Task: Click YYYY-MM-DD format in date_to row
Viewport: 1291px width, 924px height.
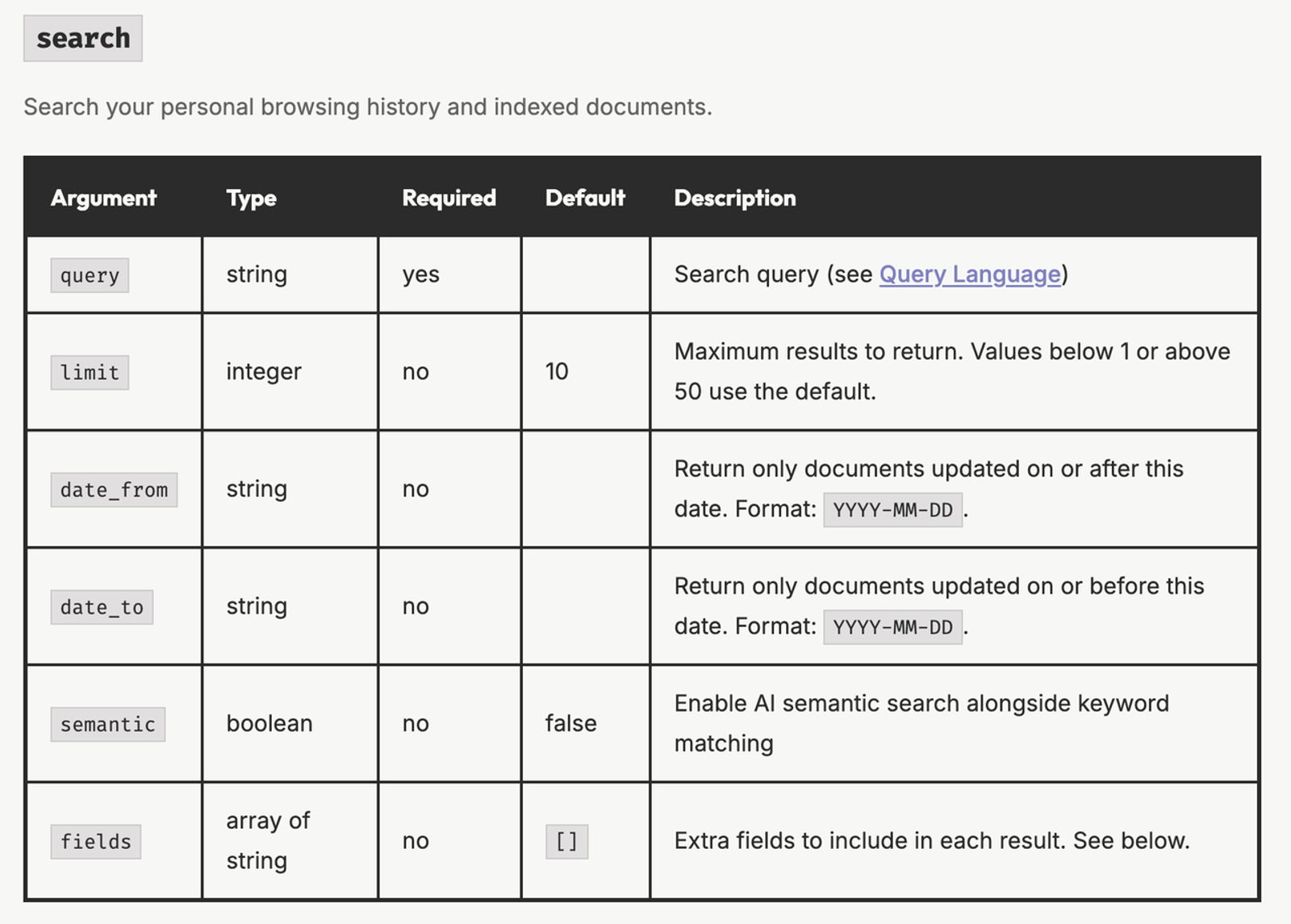Action: pyautogui.click(x=892, y=627)
